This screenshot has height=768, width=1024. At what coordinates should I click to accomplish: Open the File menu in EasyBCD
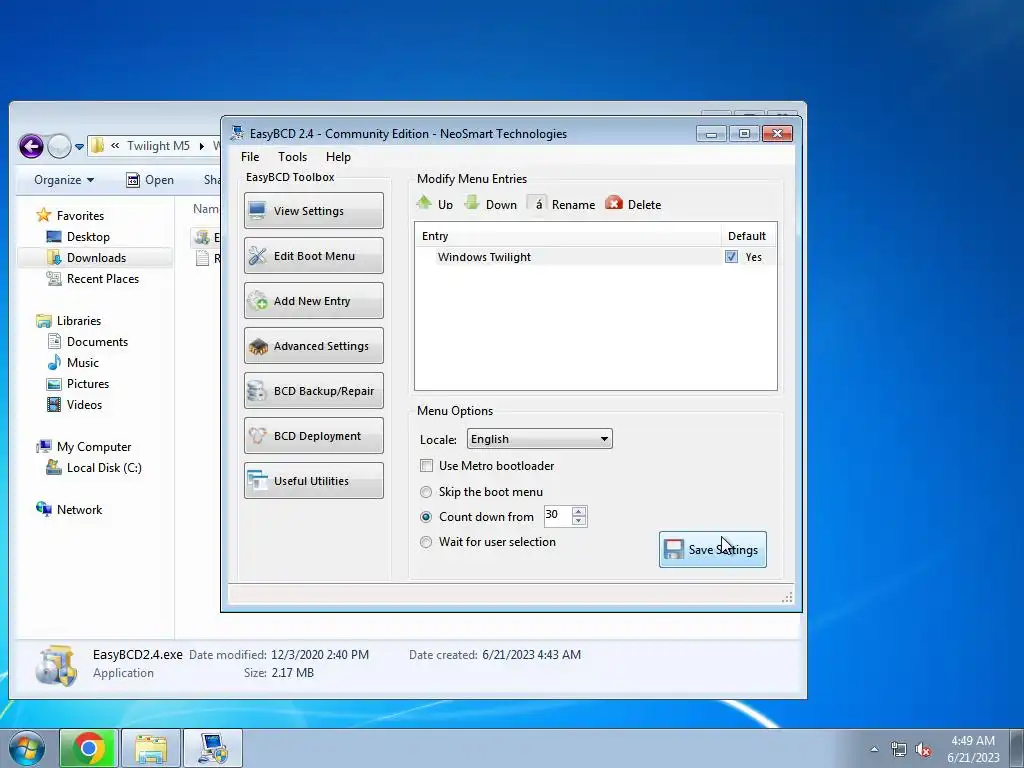[x=250, y=157]
